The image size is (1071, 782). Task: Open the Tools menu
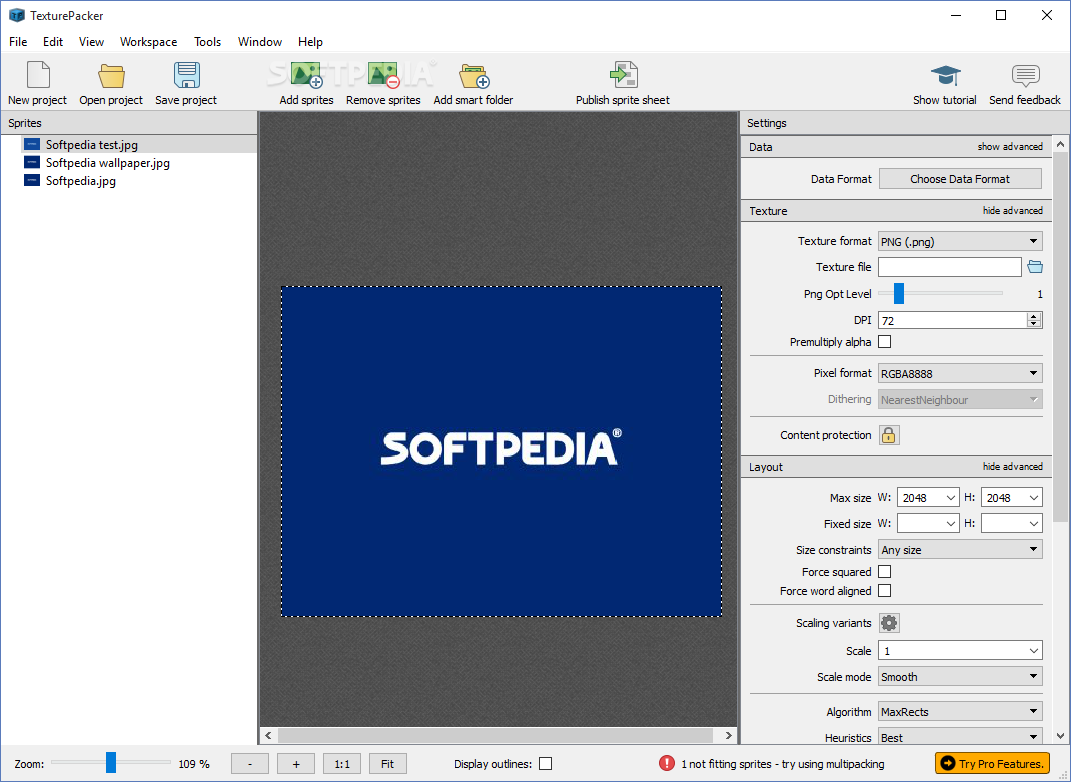pos(207,42)
